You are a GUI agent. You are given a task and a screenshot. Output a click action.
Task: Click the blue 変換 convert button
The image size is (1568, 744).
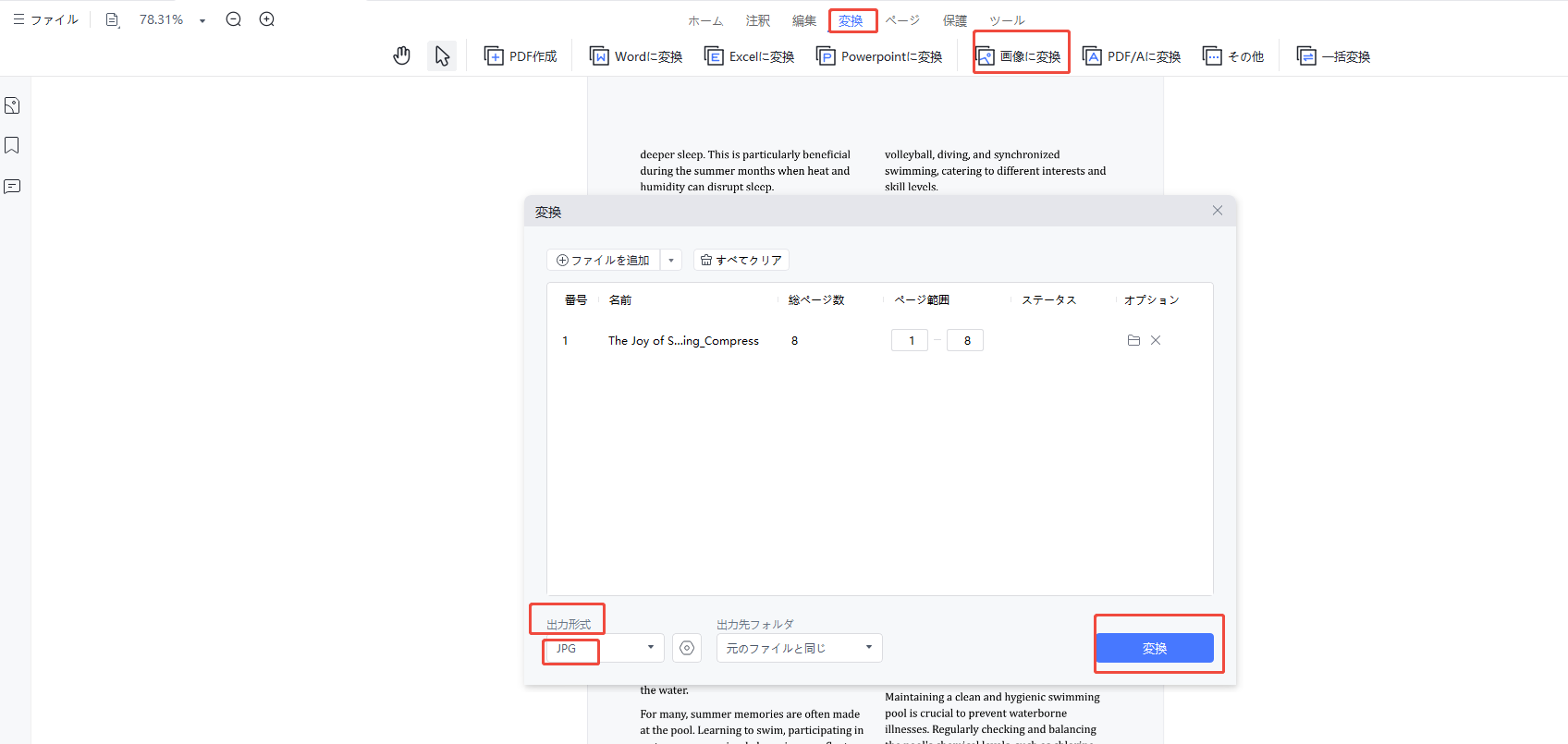click(1155, 648)
